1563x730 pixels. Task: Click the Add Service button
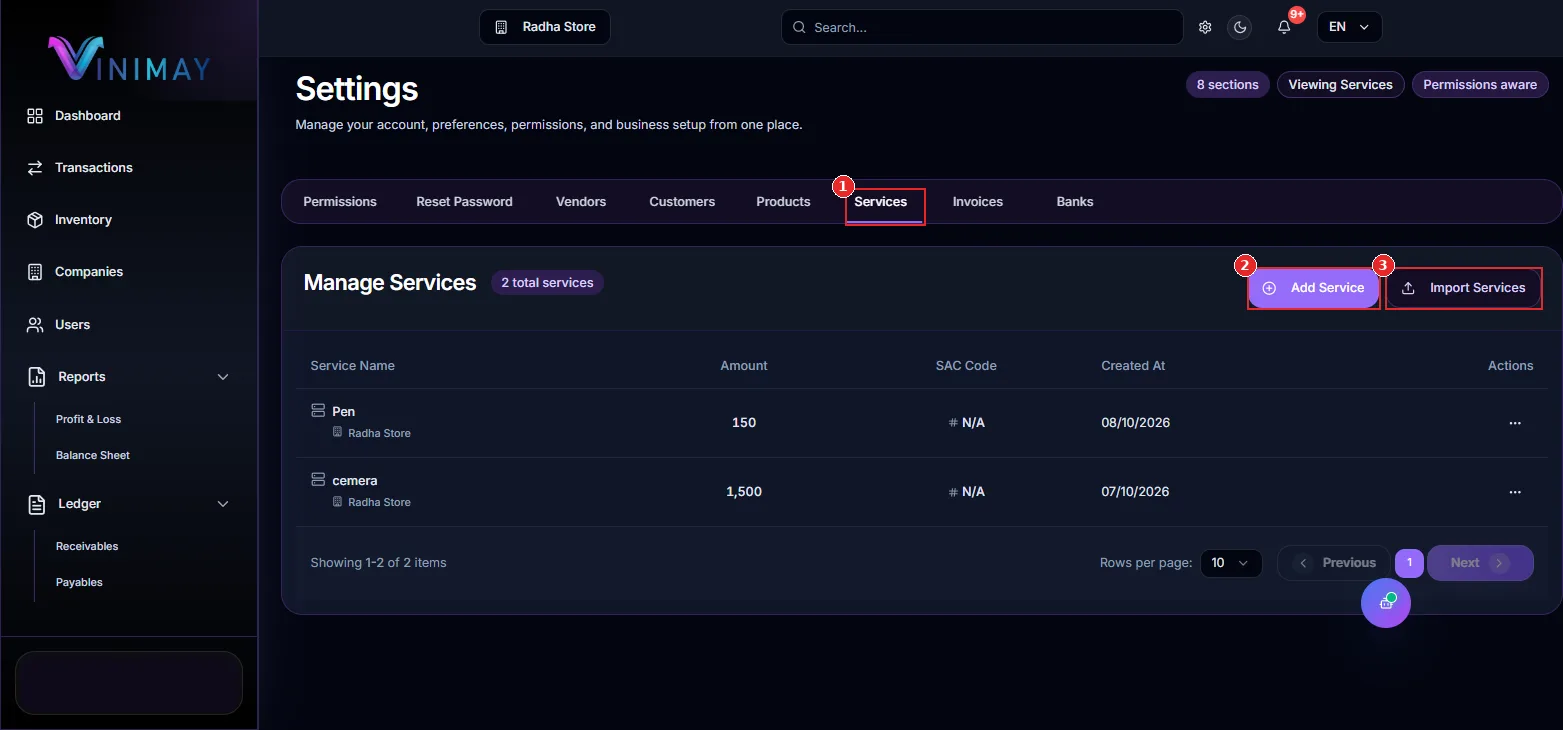[1314, 288]
